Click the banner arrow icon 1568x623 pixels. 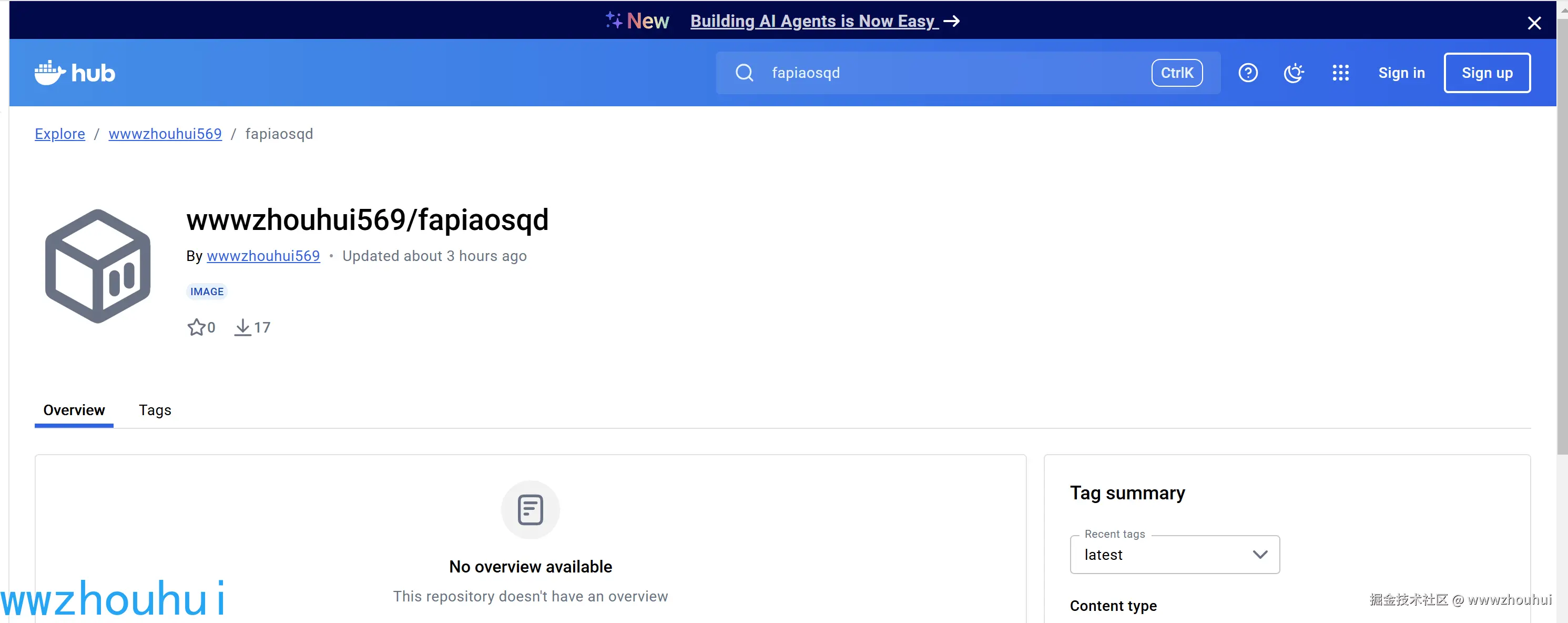[x=952, y=22]
